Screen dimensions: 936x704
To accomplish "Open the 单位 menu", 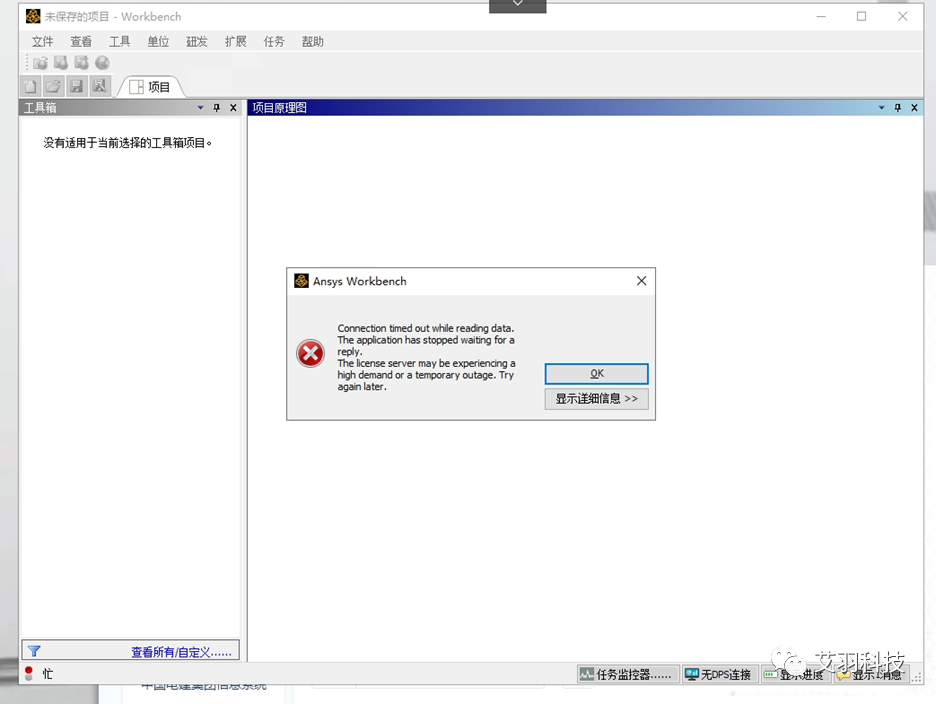I will (158, 42).
